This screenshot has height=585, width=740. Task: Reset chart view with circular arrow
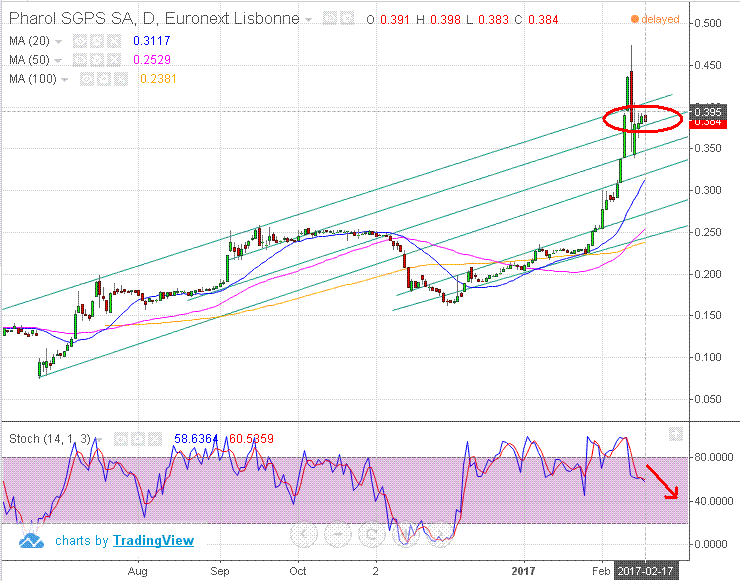pos(371,535)
